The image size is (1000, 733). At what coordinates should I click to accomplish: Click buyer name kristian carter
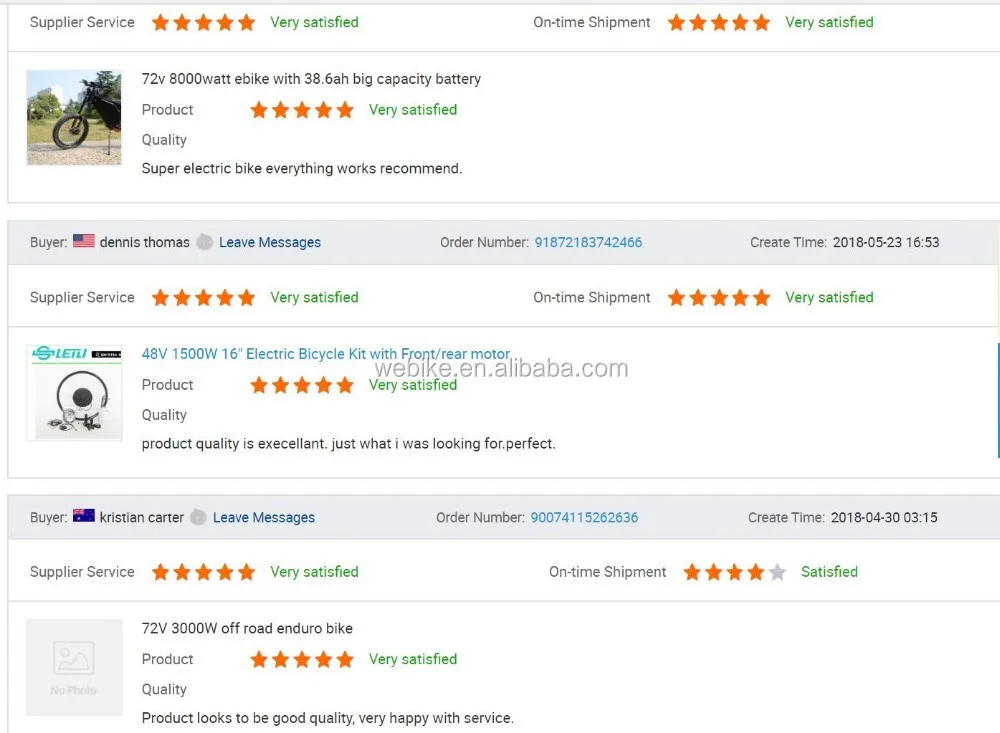point(141,517)
